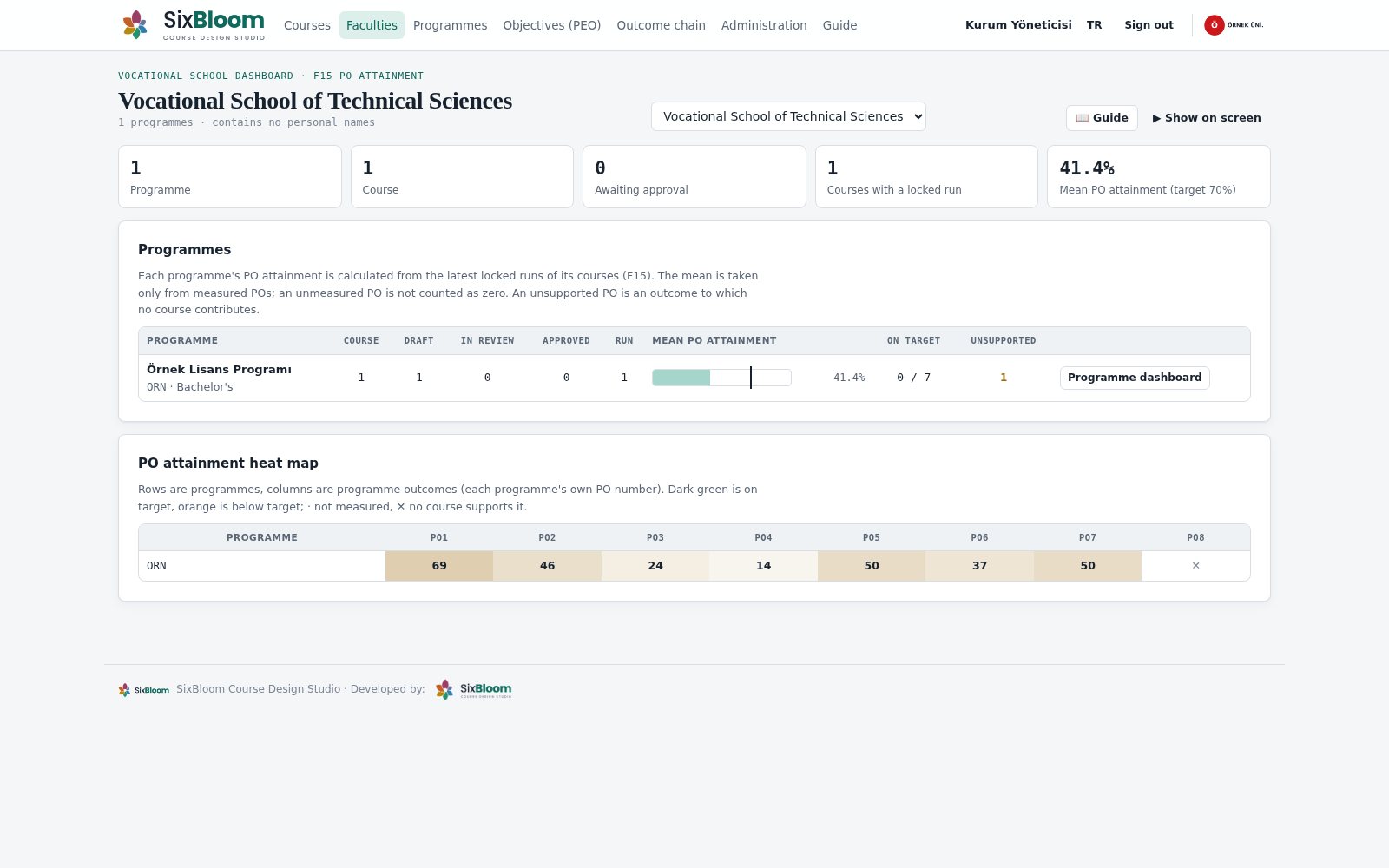Click the Vocational School of Technical Sciences heading

[315, 101]
